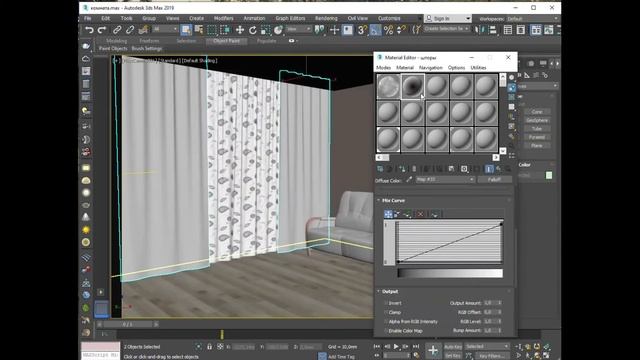Click the Tube primitive button
This screenshot has width=640, height=360.
pyautogui.click(x=537, y=129)
